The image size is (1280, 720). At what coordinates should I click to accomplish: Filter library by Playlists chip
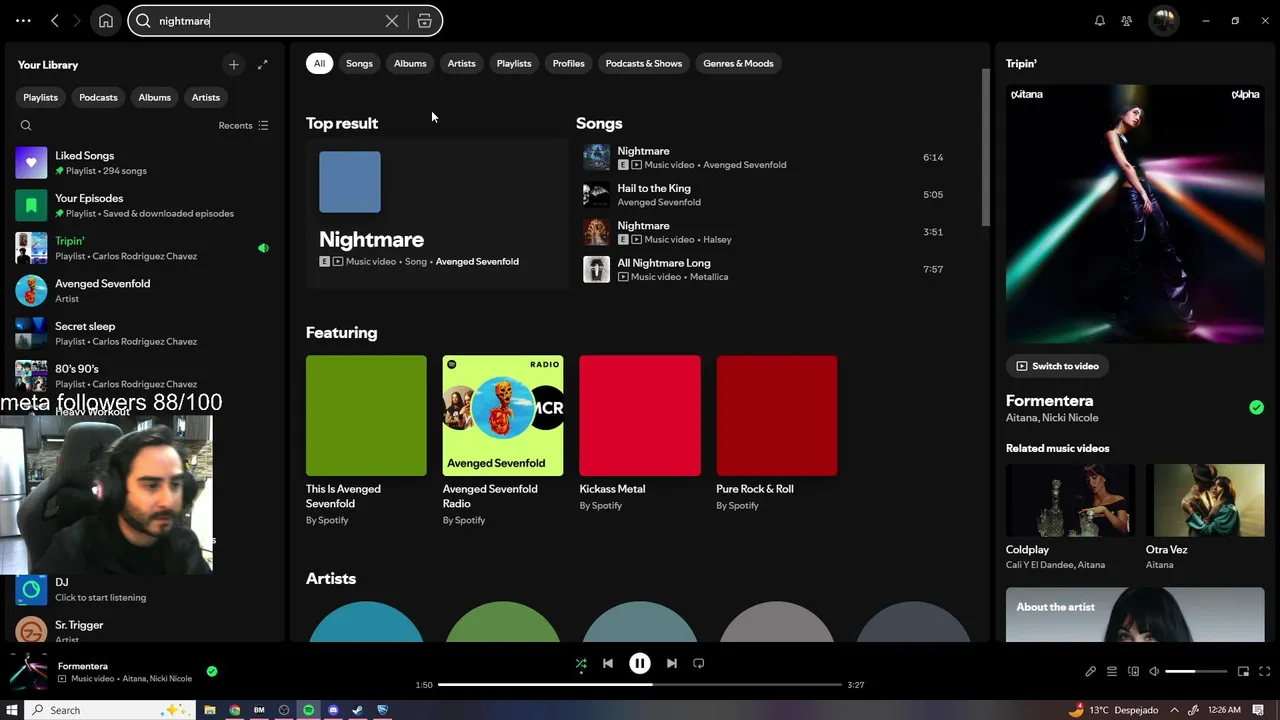point(40,97)
